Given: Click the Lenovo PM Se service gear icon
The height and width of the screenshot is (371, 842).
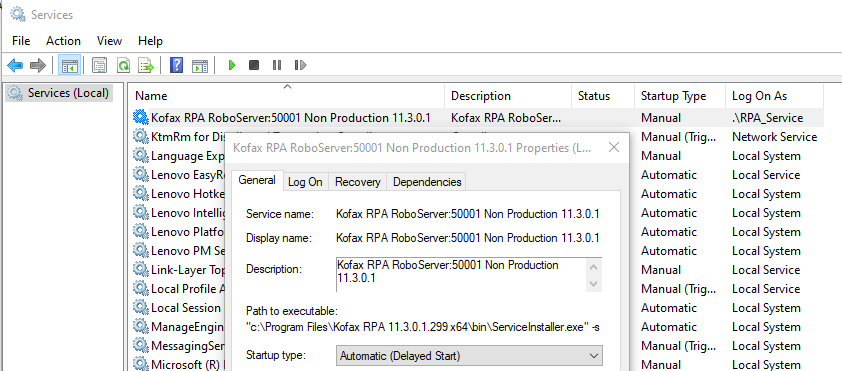Looking at the screenshot, I should (140, 250).
